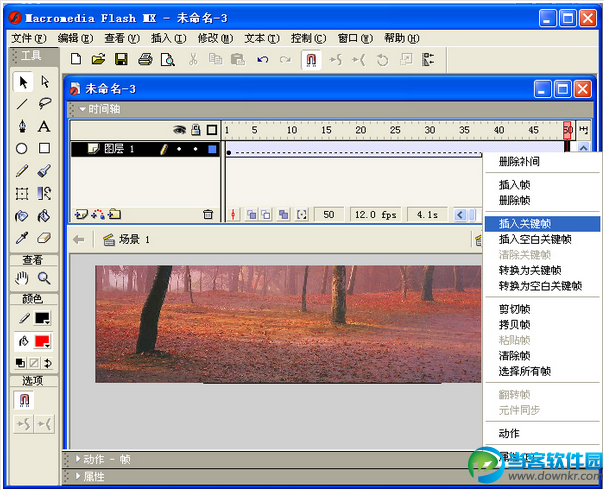The height and width of the screenshot is (490, 604).
Task: Click the Swap Colors button
Action: (x=48, y=363)
